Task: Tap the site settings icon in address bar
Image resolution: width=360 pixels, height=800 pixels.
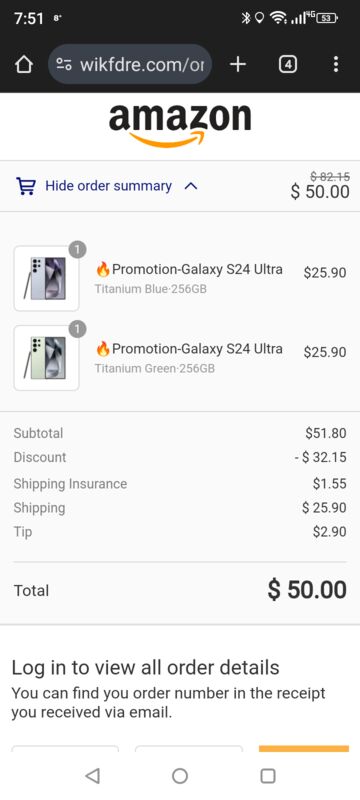Action: click(64, 64)
